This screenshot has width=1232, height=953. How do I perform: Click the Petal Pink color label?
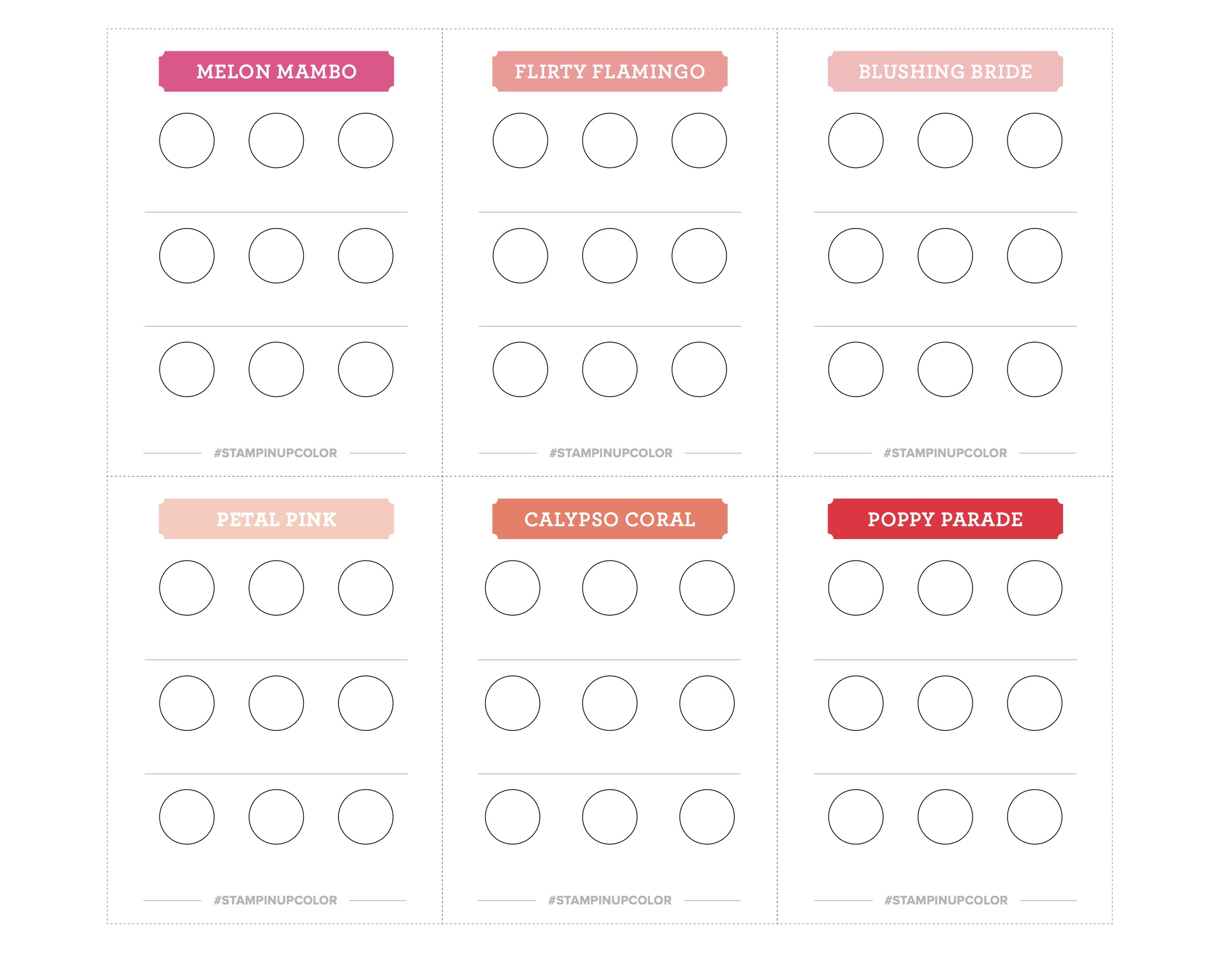[x=276, y=519]
